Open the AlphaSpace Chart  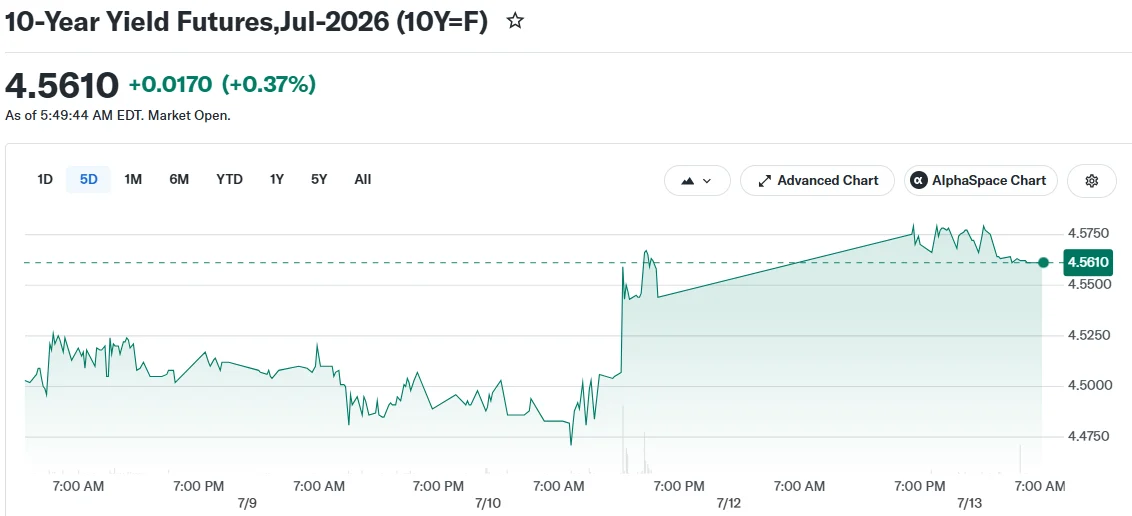click(x=980, y=180)
